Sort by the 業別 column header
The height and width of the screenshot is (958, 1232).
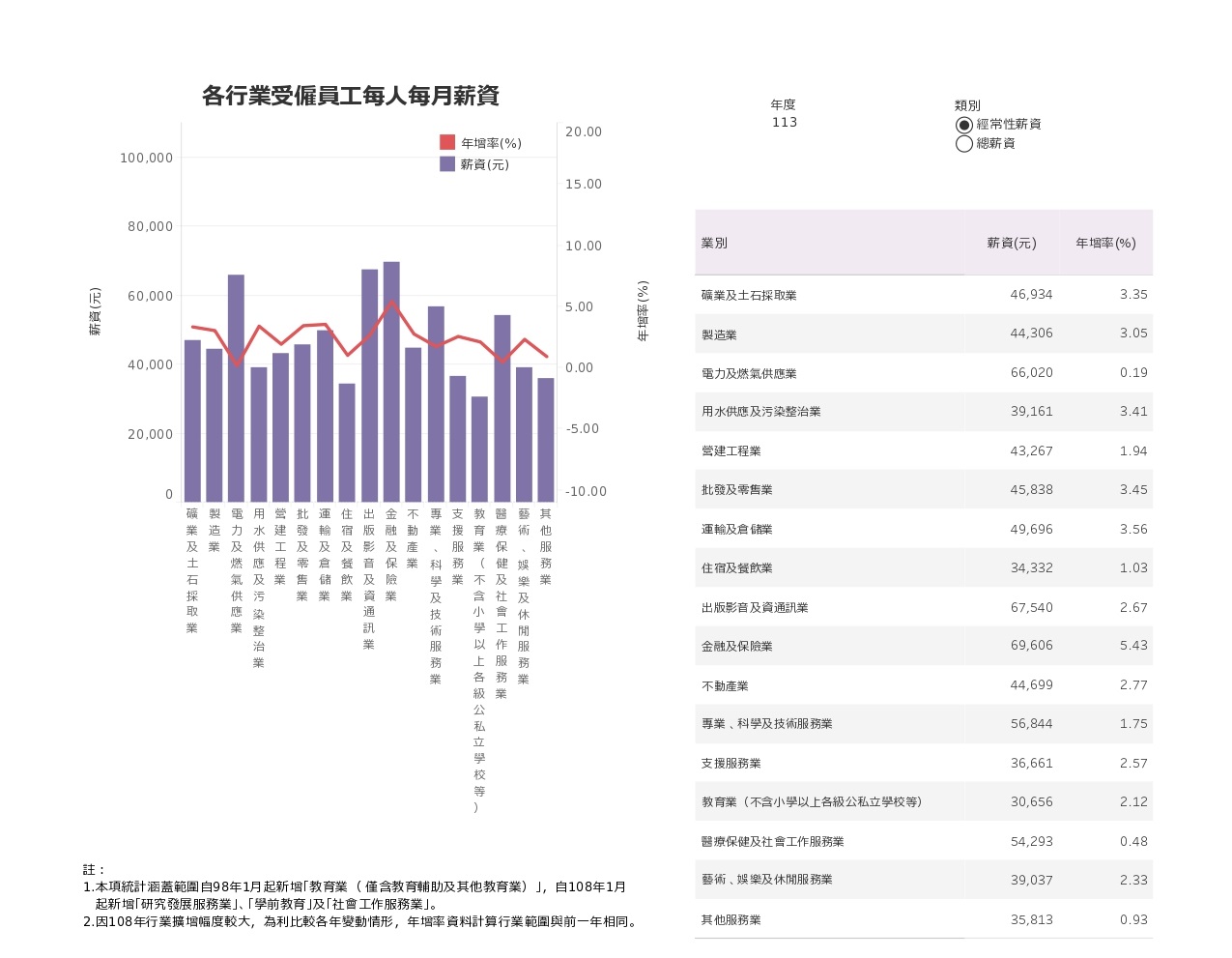(x=715, y=244)
